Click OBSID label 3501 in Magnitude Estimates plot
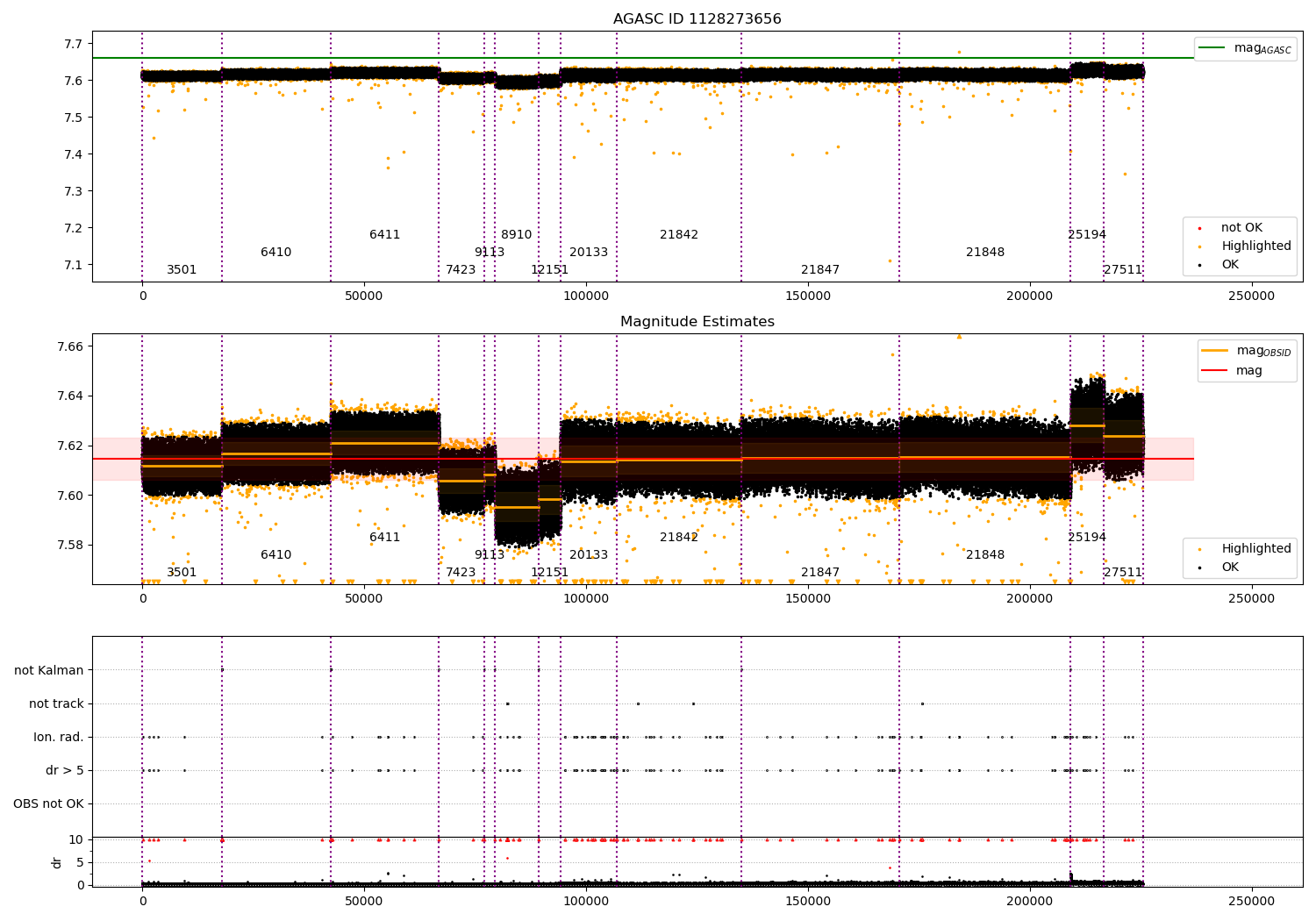The height and width of the screenshot is (921, 1316). [182, 573]
